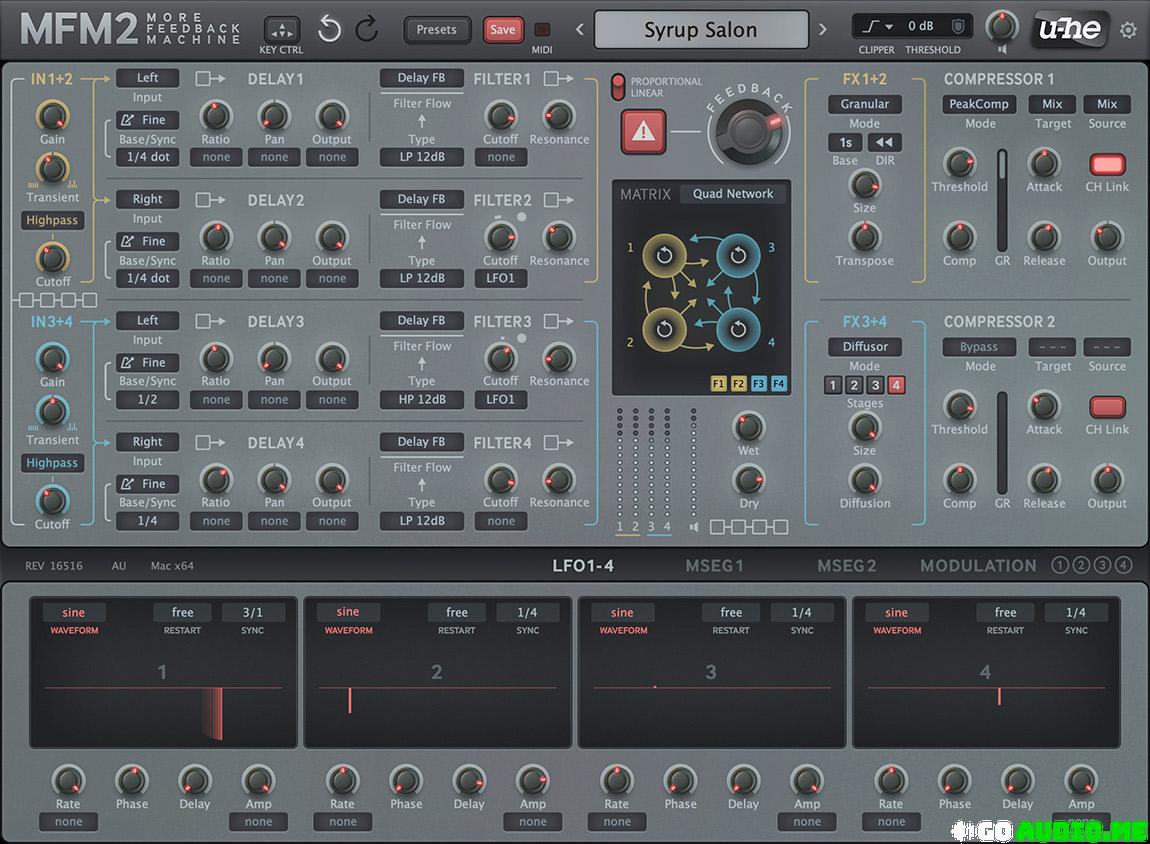1150x844 pixels.
Task: Switch to MSEG1 tab
Action: coord(714,565)
